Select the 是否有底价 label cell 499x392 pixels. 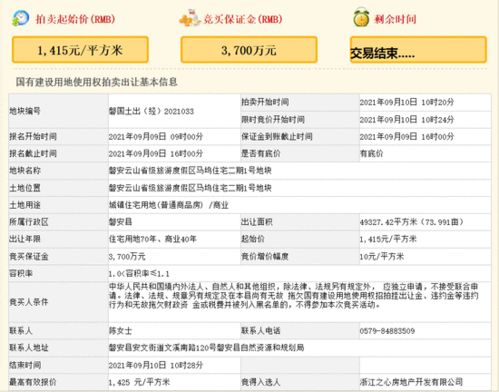(x=300, y=154)
